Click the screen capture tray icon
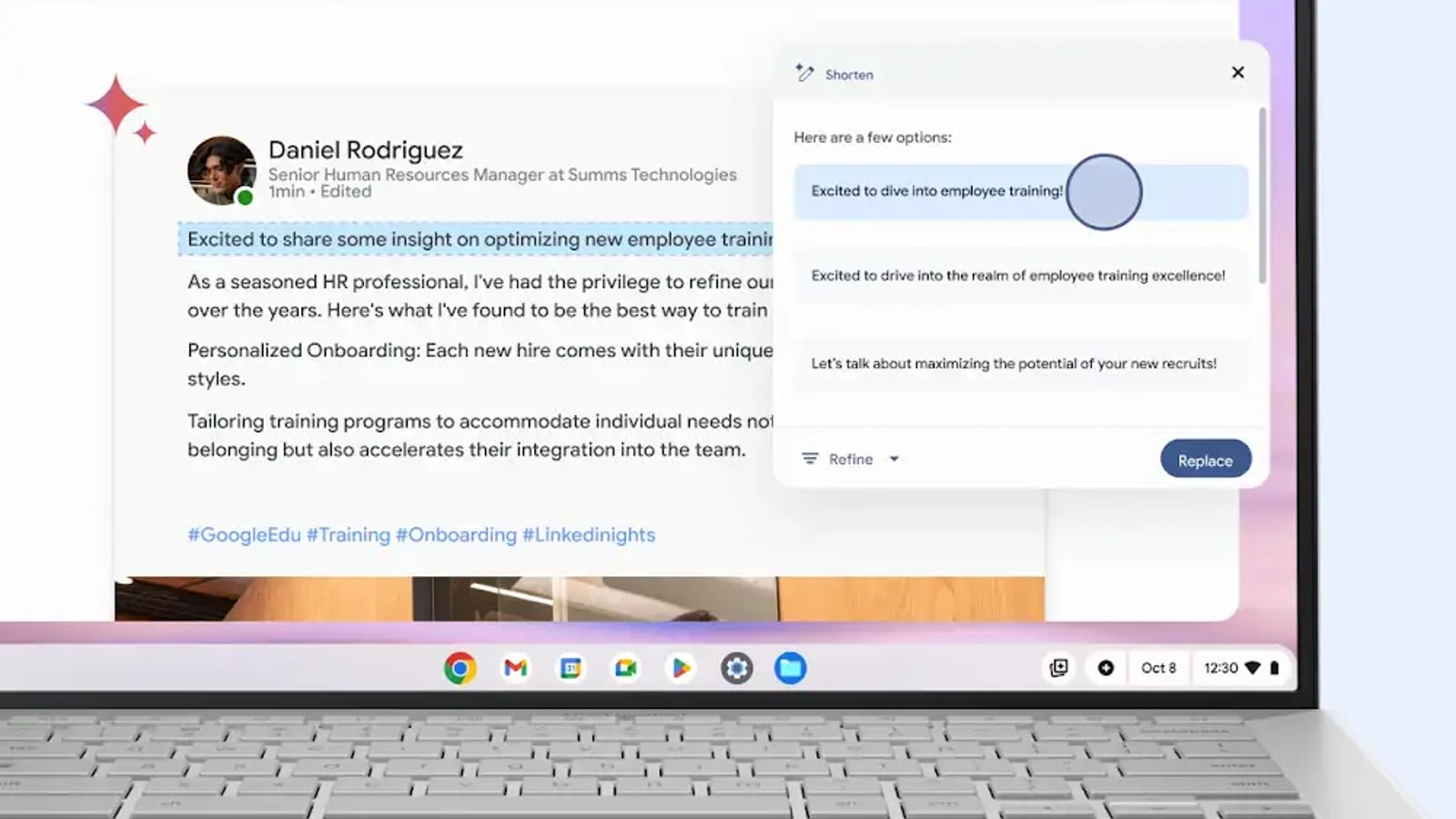The width and height of the screenshot is (1456, 819). tap(1058, 668)
